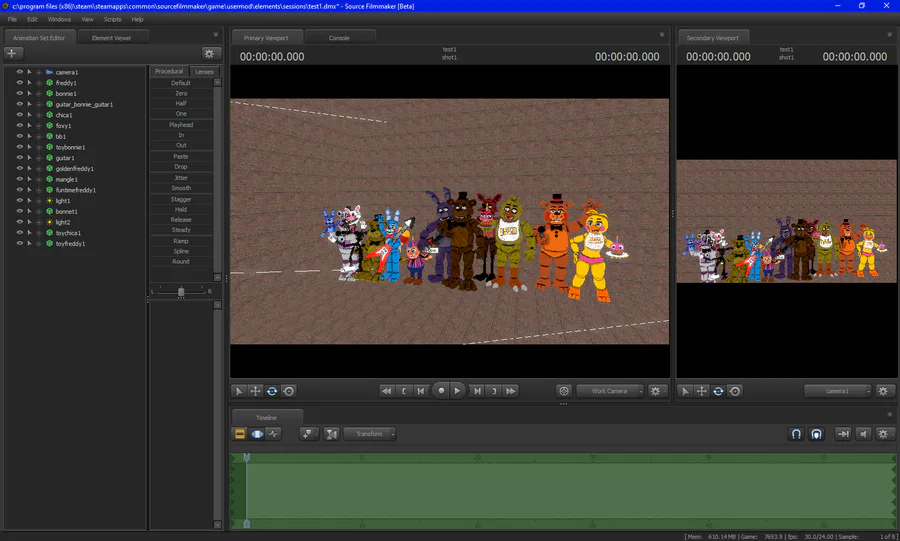Hide foxy1 with its eye icon
The image size is (900, 541).
coord(20,125)
